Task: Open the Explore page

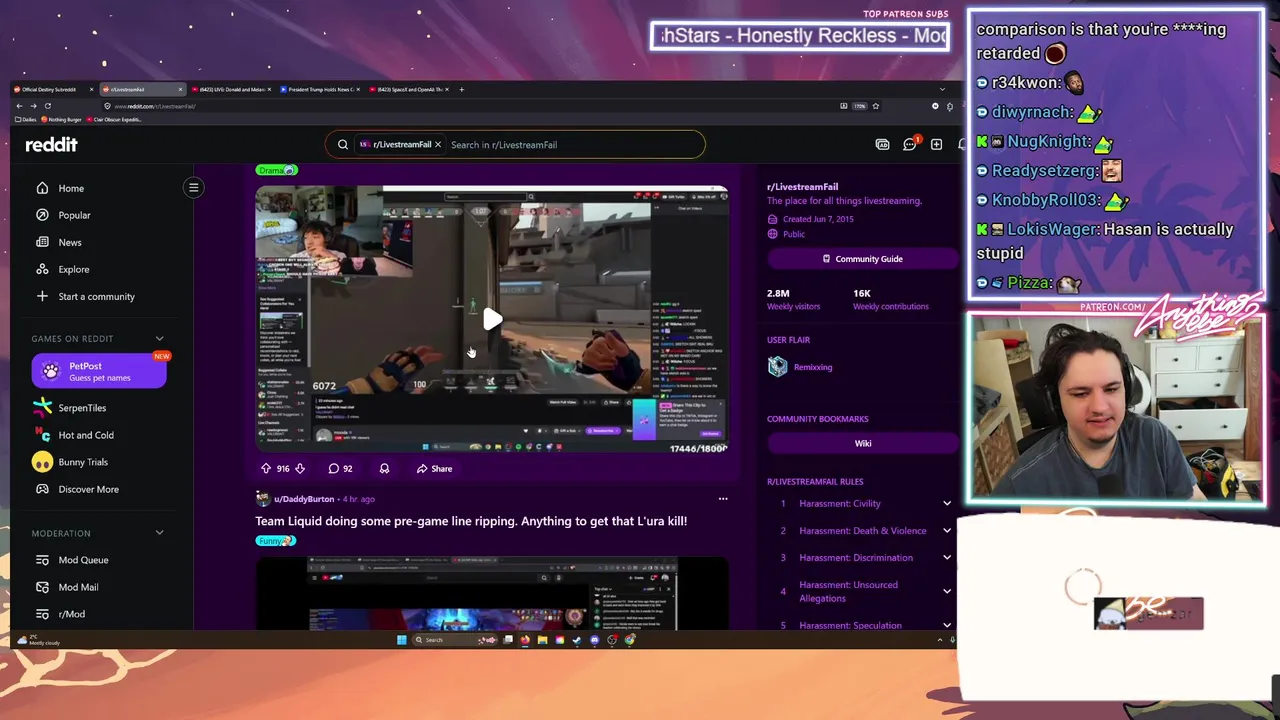Action: point(73,269)
